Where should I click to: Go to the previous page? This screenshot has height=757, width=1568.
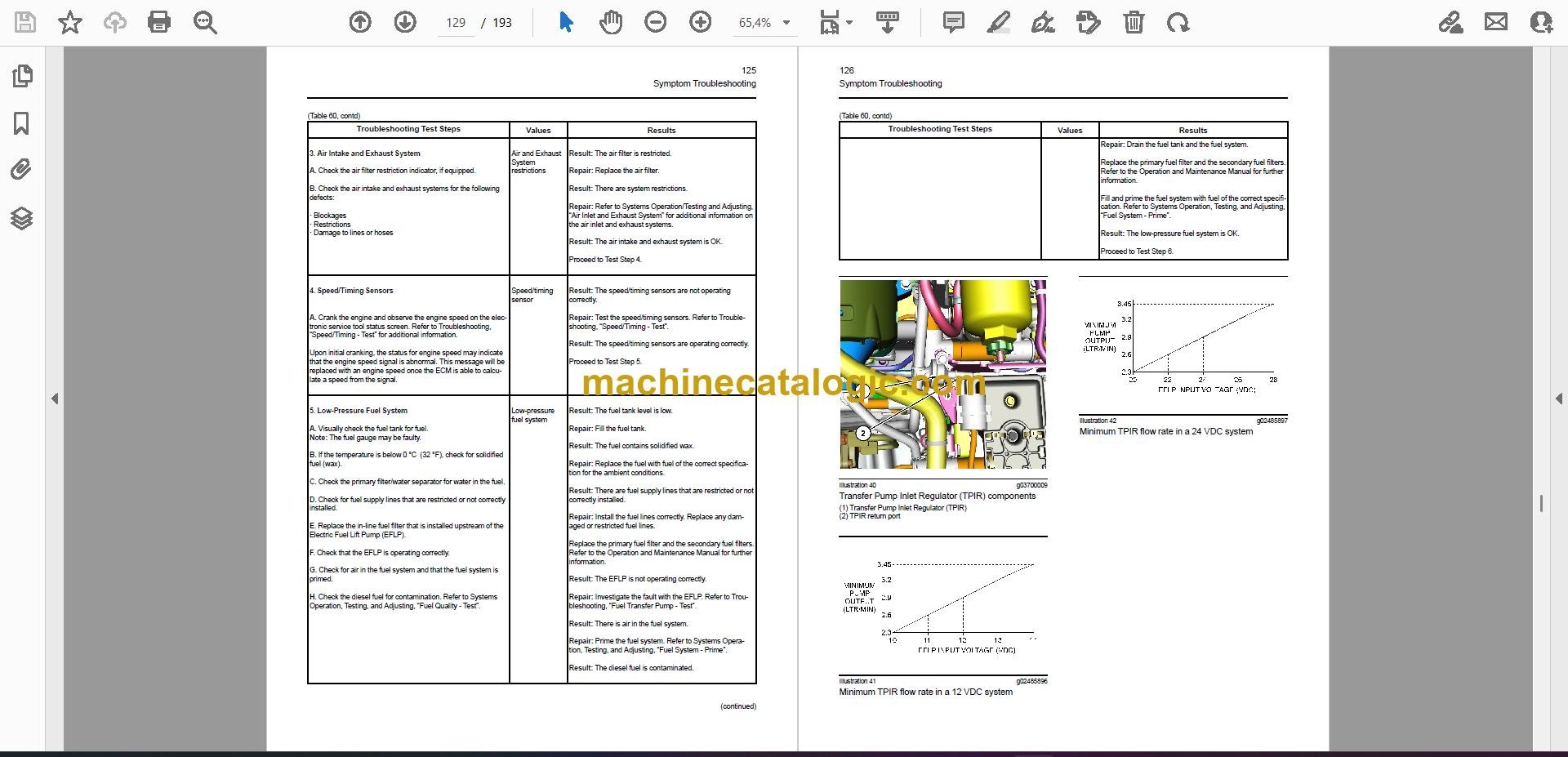pyautogui.click(x=360, y=22)
